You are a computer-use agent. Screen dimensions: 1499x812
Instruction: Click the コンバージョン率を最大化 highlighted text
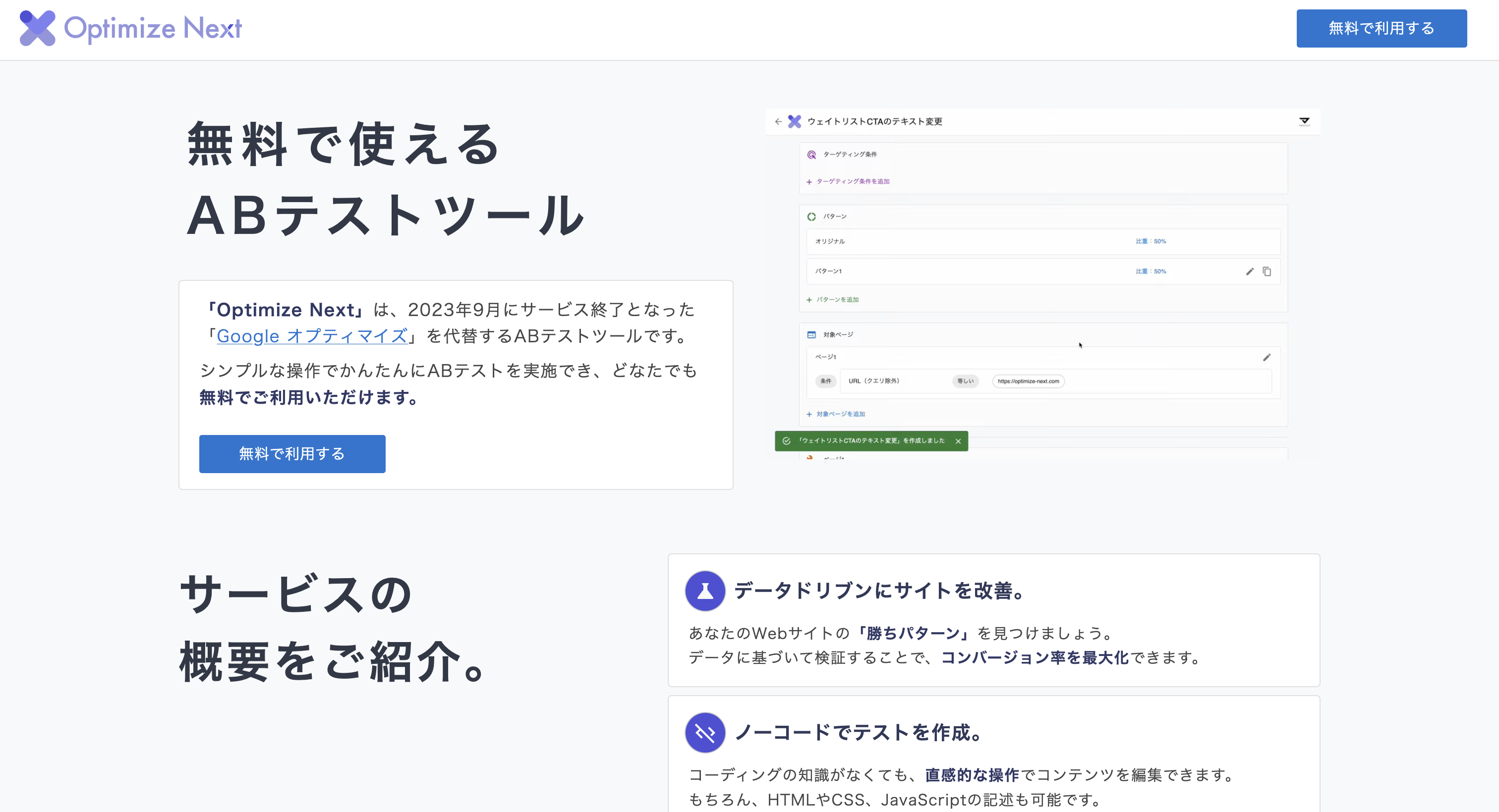coord(1035,658)
